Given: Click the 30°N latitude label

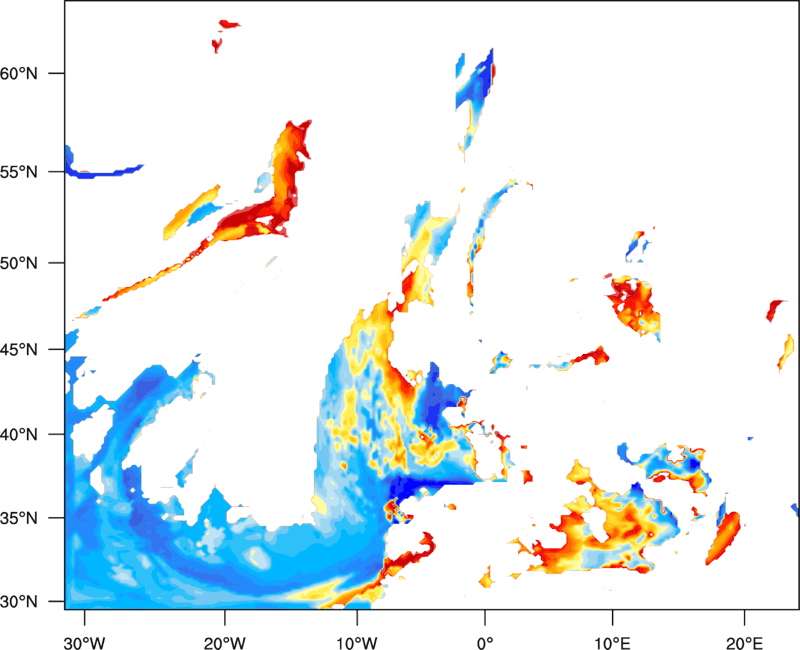Looking at the screenshot, I should [x=19, y=602].
